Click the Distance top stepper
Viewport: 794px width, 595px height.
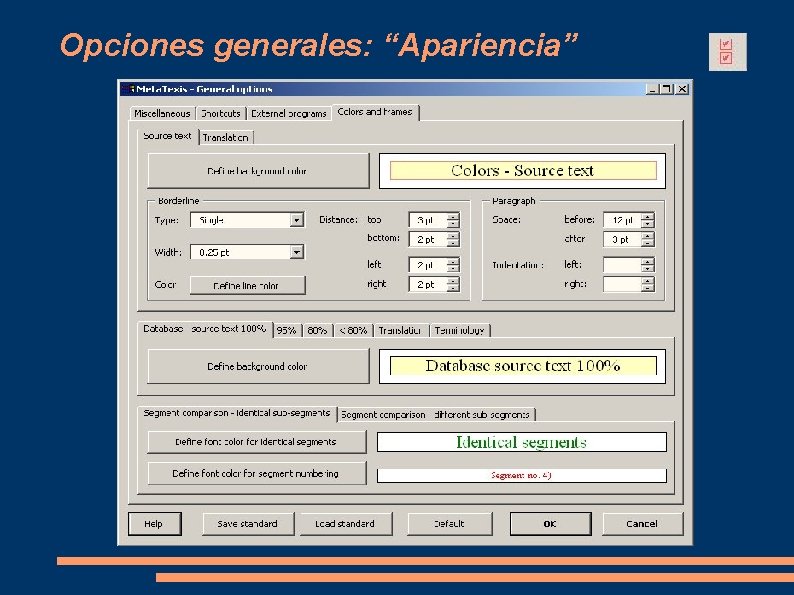(453, 220)
